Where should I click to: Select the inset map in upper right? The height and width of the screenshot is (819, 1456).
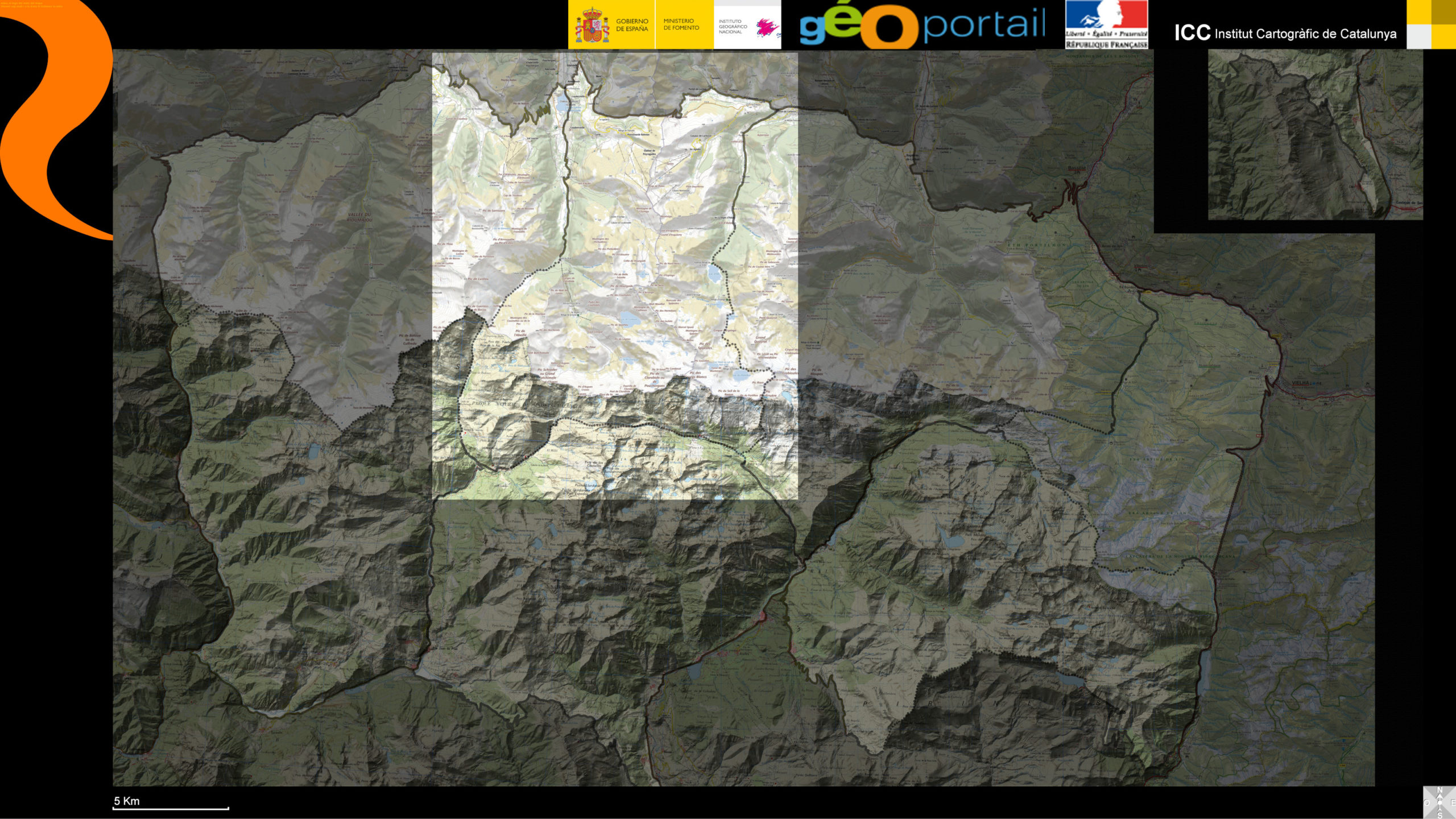coord(1315,134)
